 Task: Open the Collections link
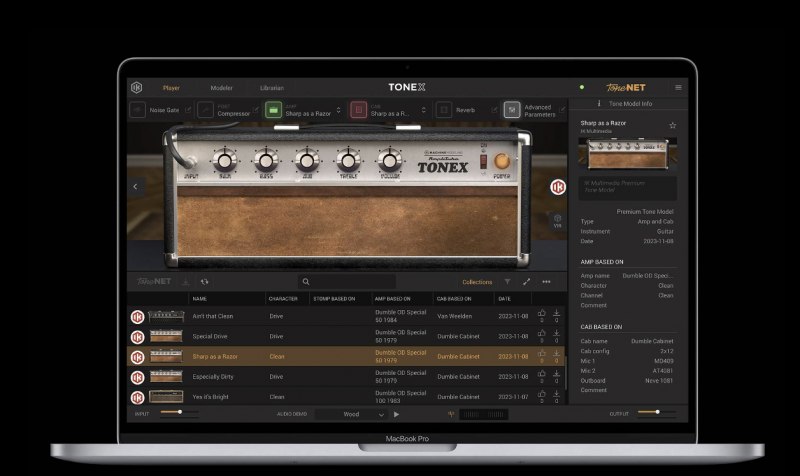coord(477,282)
